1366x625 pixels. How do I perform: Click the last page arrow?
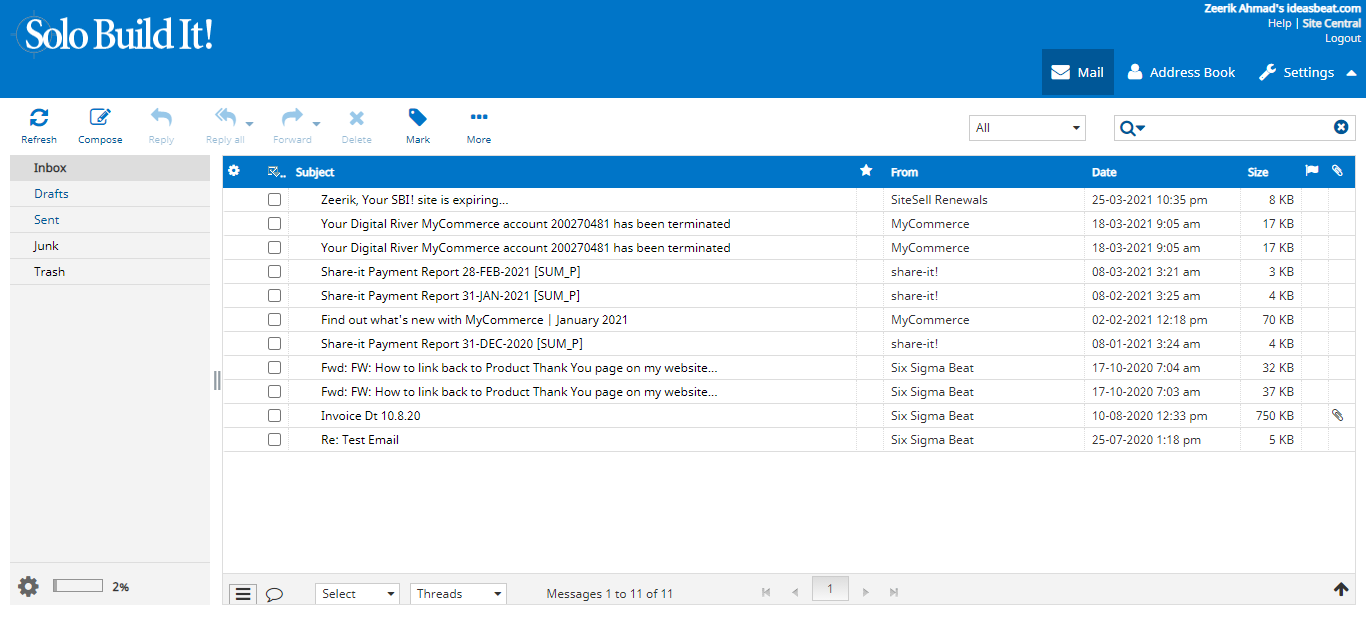pos(894,593)
